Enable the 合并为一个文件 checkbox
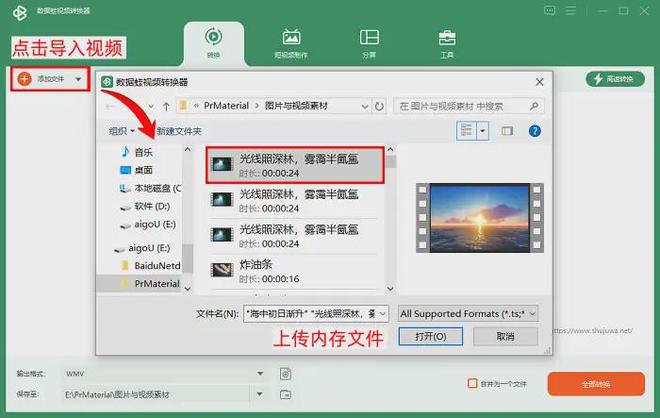 pyautogui.click(x=473, y=383)
